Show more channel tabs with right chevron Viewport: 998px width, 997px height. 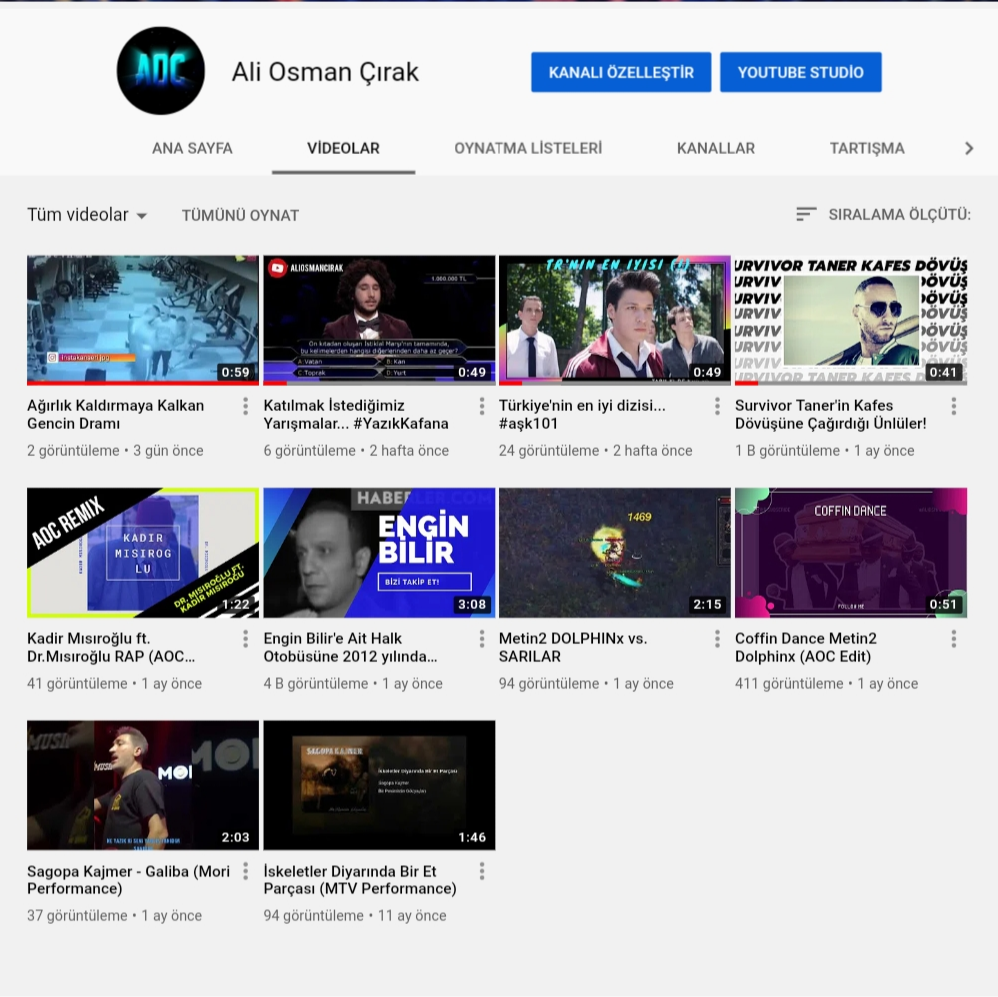[x=969, y=148]
